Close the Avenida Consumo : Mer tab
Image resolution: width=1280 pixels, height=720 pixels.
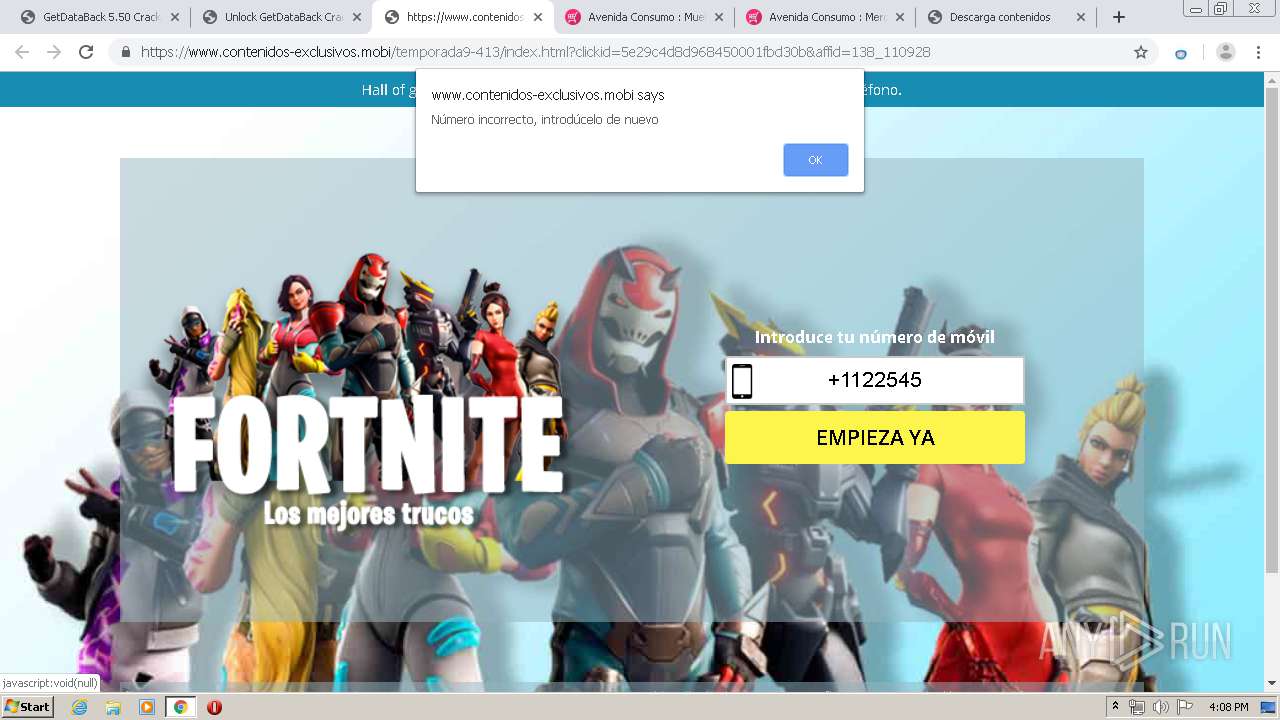[x=900, y=17]
